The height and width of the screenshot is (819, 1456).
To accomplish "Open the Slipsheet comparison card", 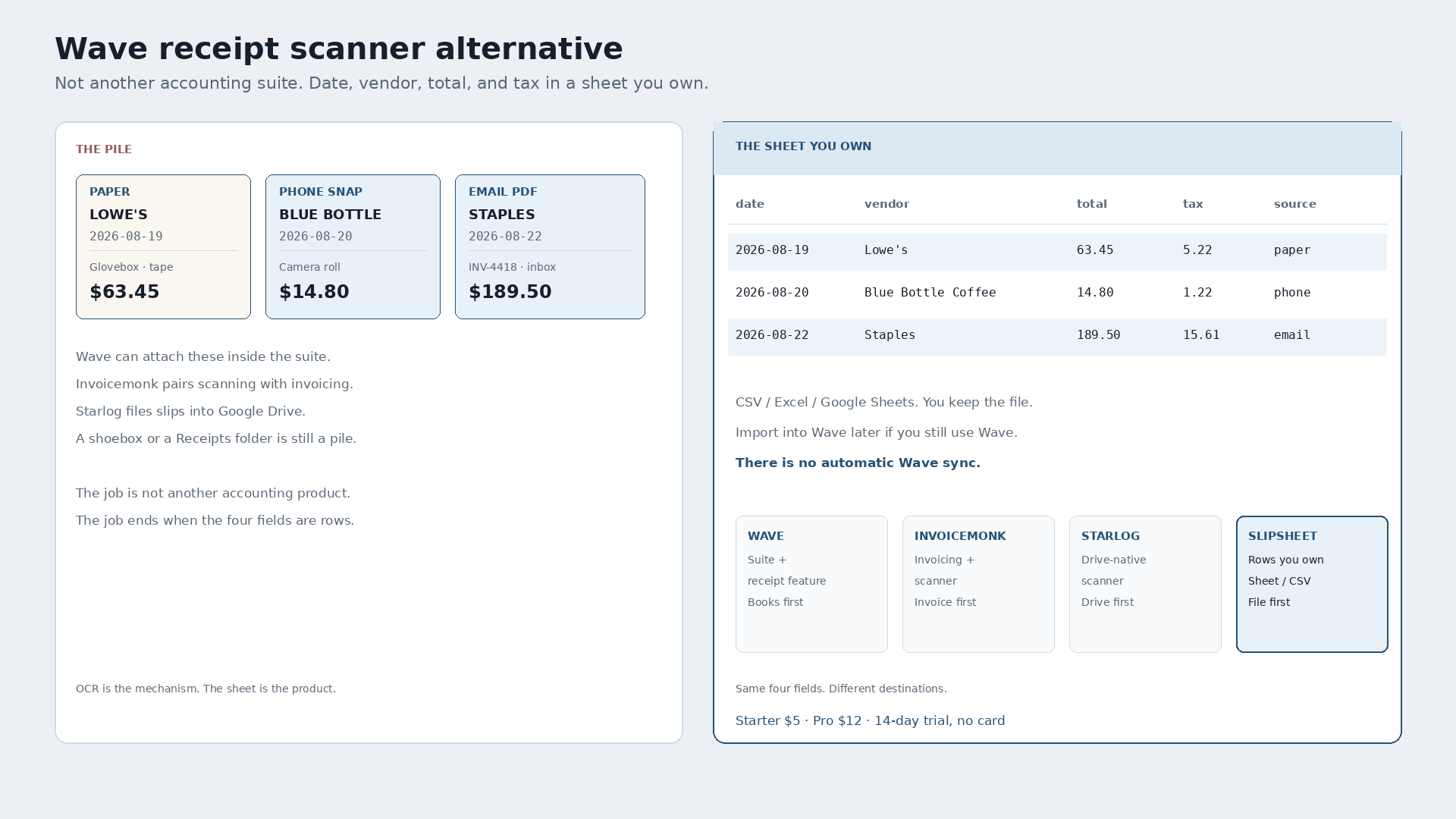I will pyautogui.click(x=1312, y=584).
